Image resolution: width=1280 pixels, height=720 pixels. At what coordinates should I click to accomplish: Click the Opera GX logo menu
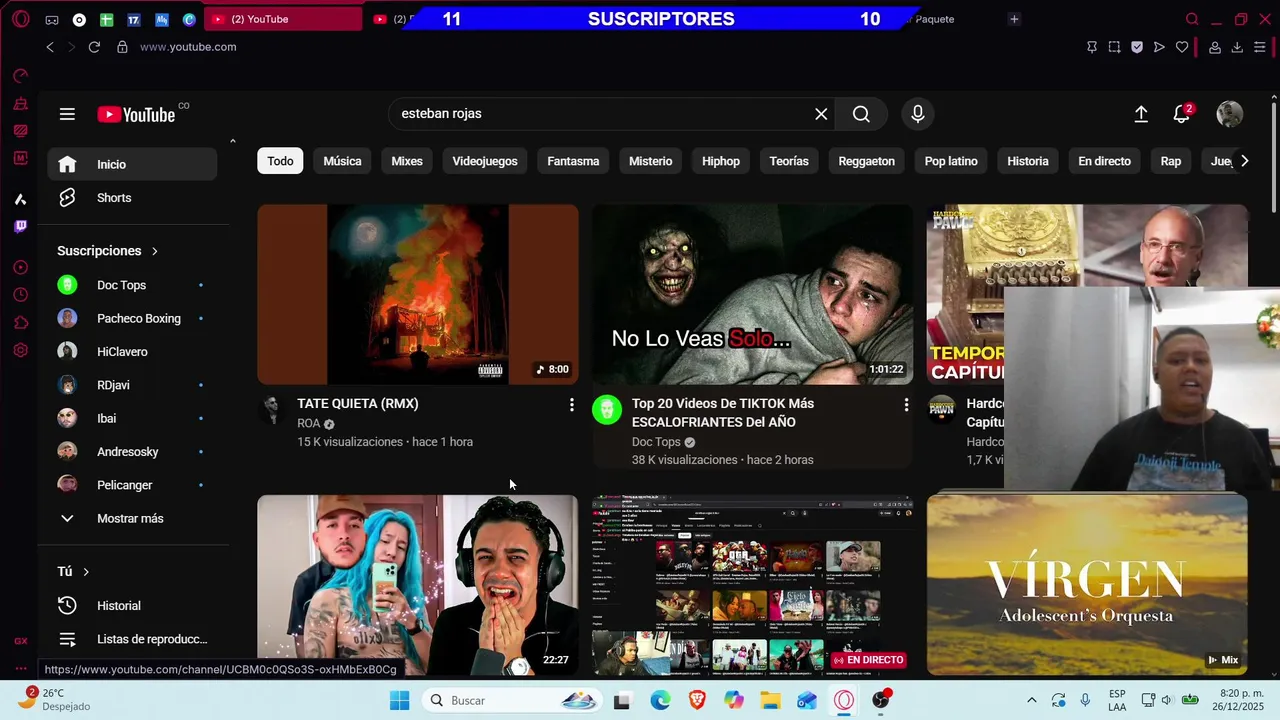(20, 19)
